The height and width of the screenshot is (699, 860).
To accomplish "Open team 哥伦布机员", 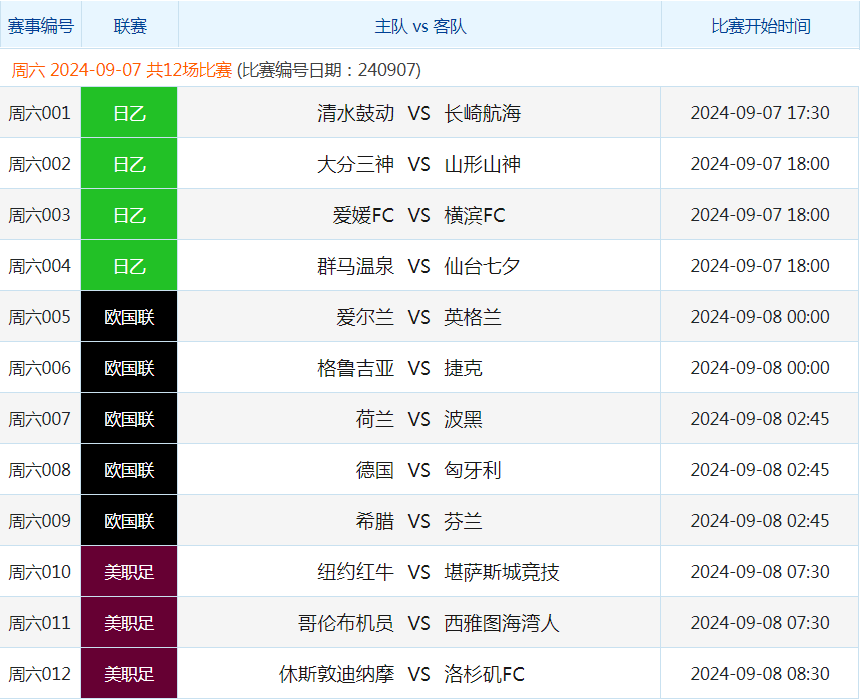I will tap(346, 623).
